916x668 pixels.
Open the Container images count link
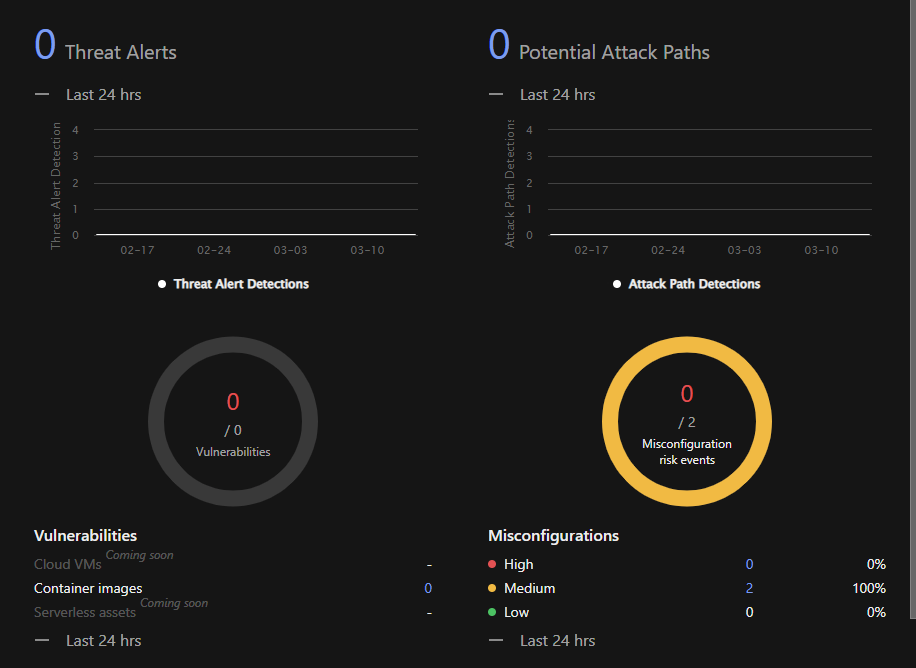click(x=428, y=589)
